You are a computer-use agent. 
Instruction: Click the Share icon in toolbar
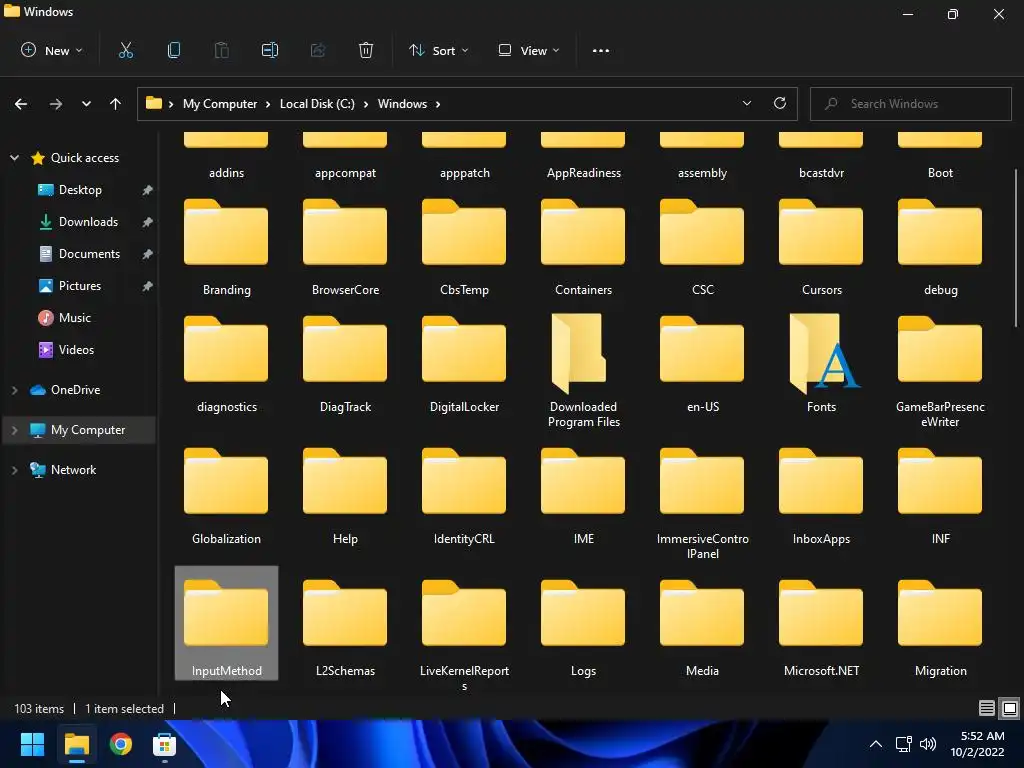(x=318, y=50)
